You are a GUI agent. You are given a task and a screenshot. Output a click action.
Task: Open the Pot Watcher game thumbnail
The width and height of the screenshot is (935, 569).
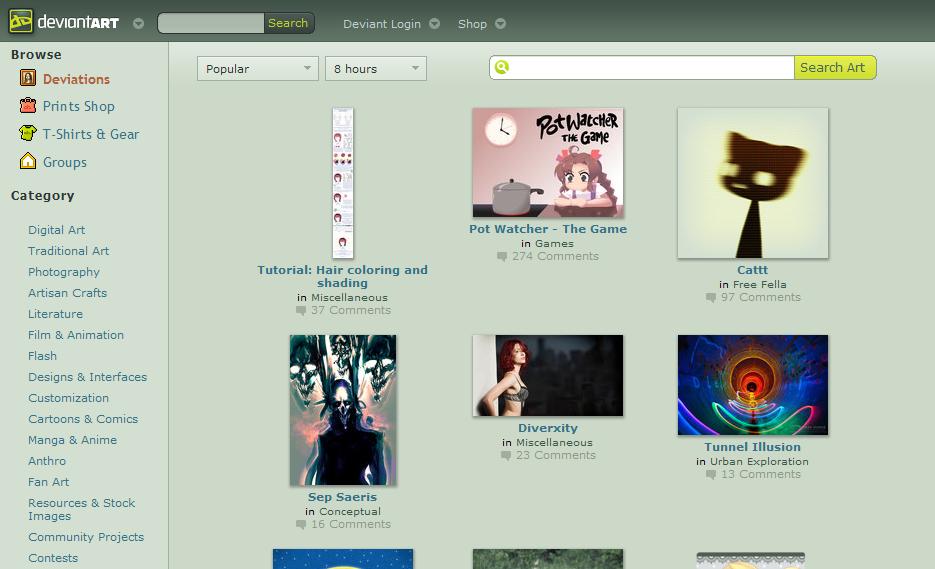tap(548, 162)
